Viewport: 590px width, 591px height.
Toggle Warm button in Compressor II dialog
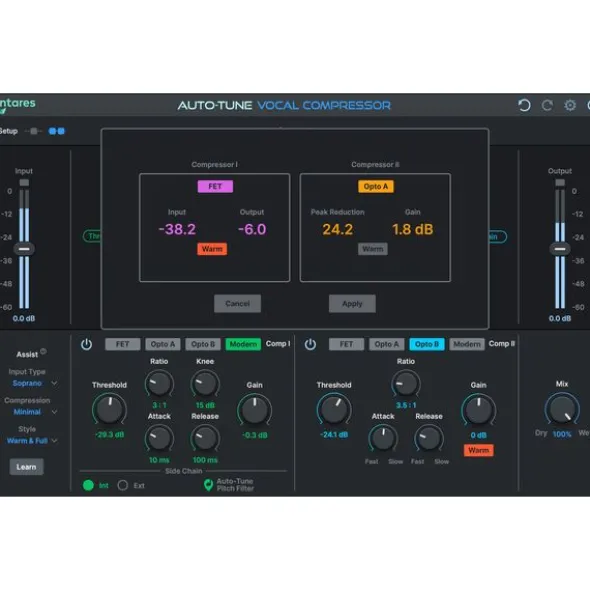point(372,249)
